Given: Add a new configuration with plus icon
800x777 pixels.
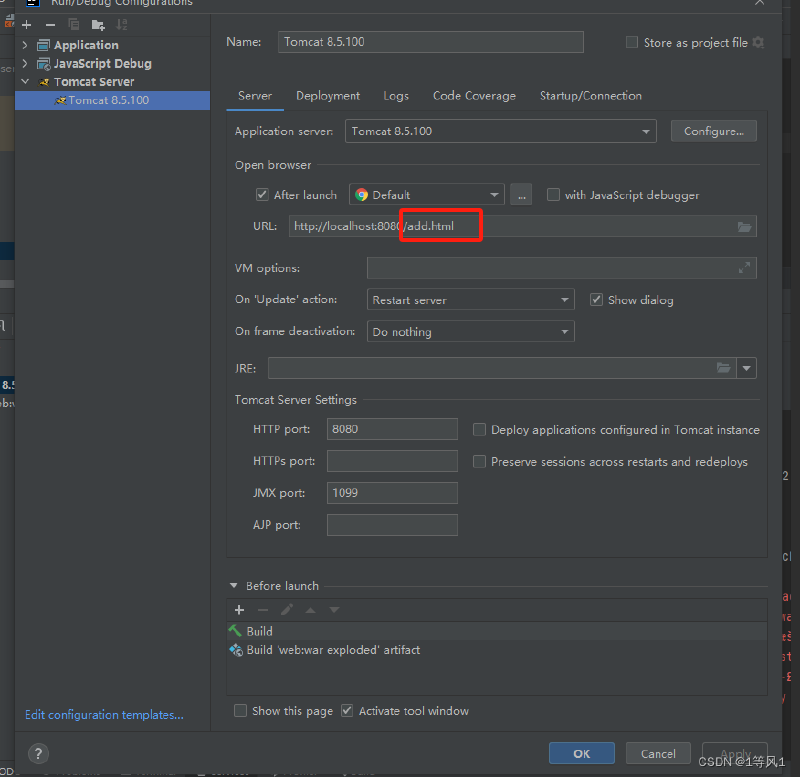Looking at the screenshot, I should (x=27, y=24).
